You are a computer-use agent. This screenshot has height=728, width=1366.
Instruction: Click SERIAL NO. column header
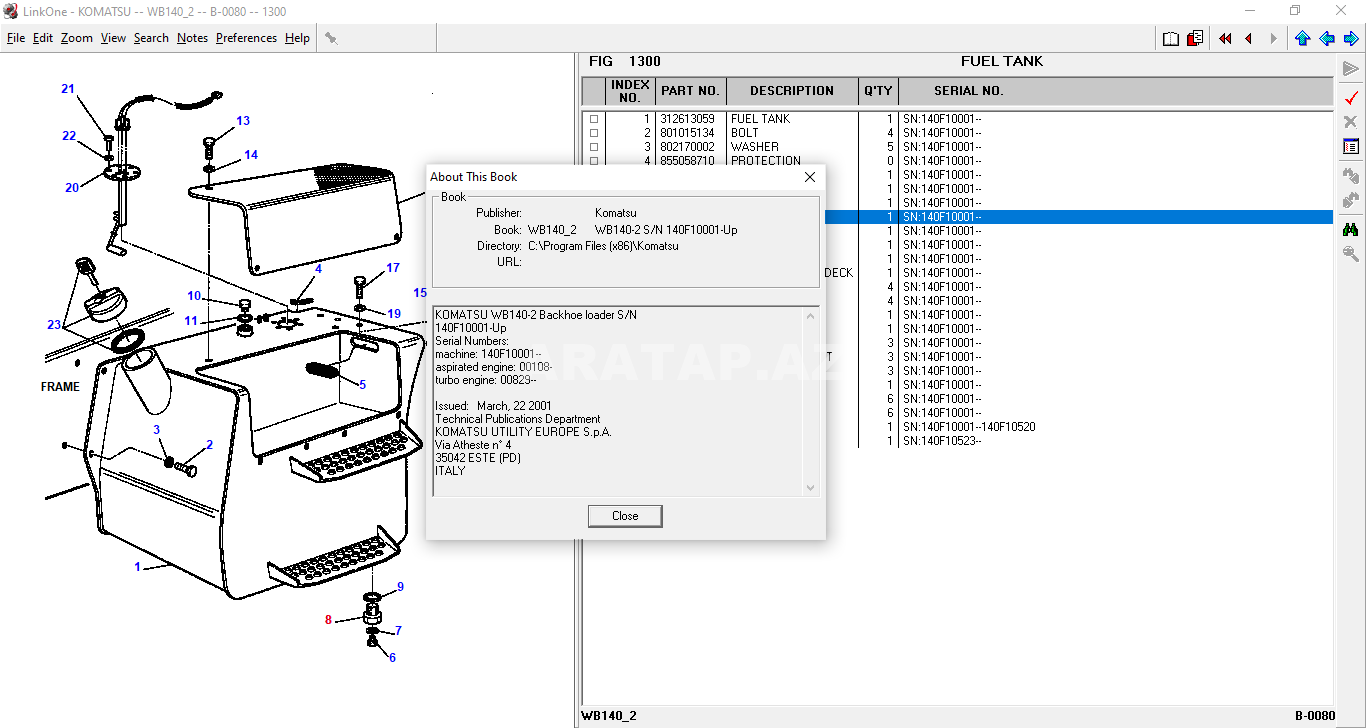969,91
